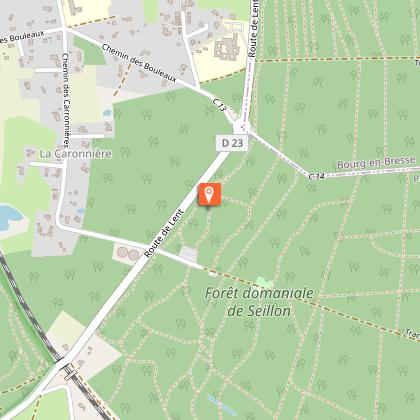Viewport: 420px width, 420px height.
Task: Click the D 23 road shield
Action: click(x=232, y=143)
